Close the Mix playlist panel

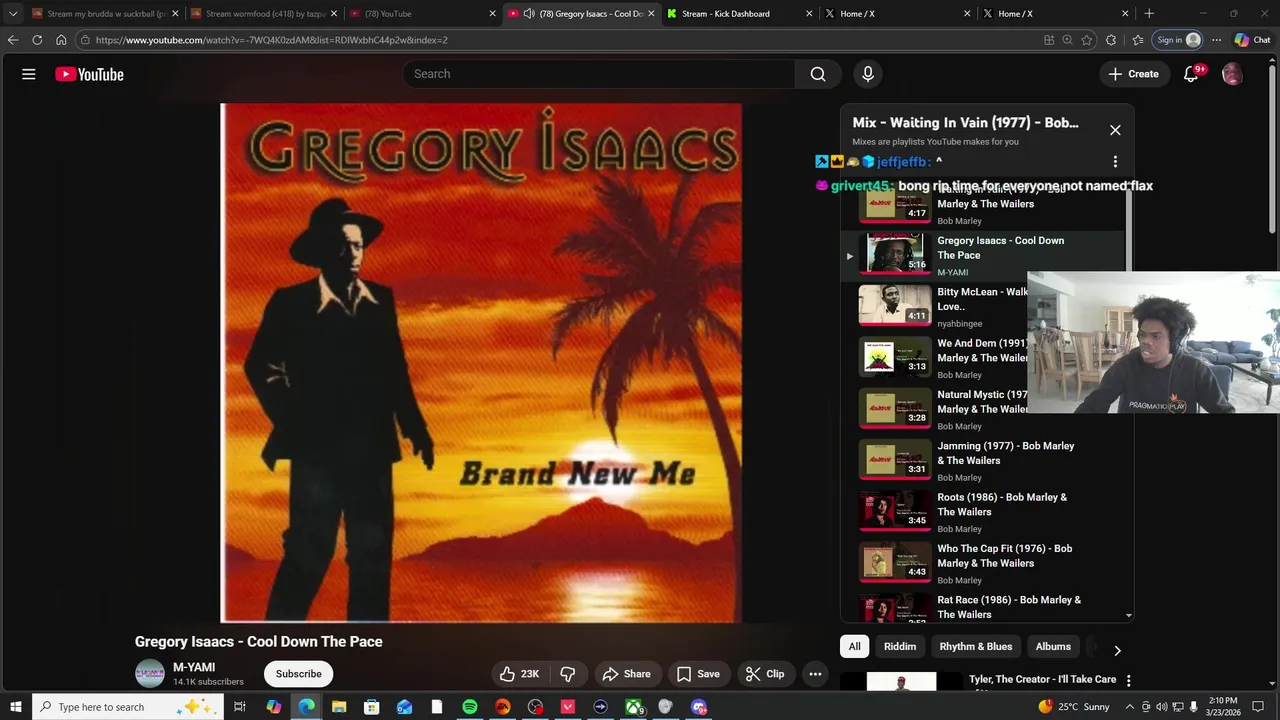(x=1115, y=130)
